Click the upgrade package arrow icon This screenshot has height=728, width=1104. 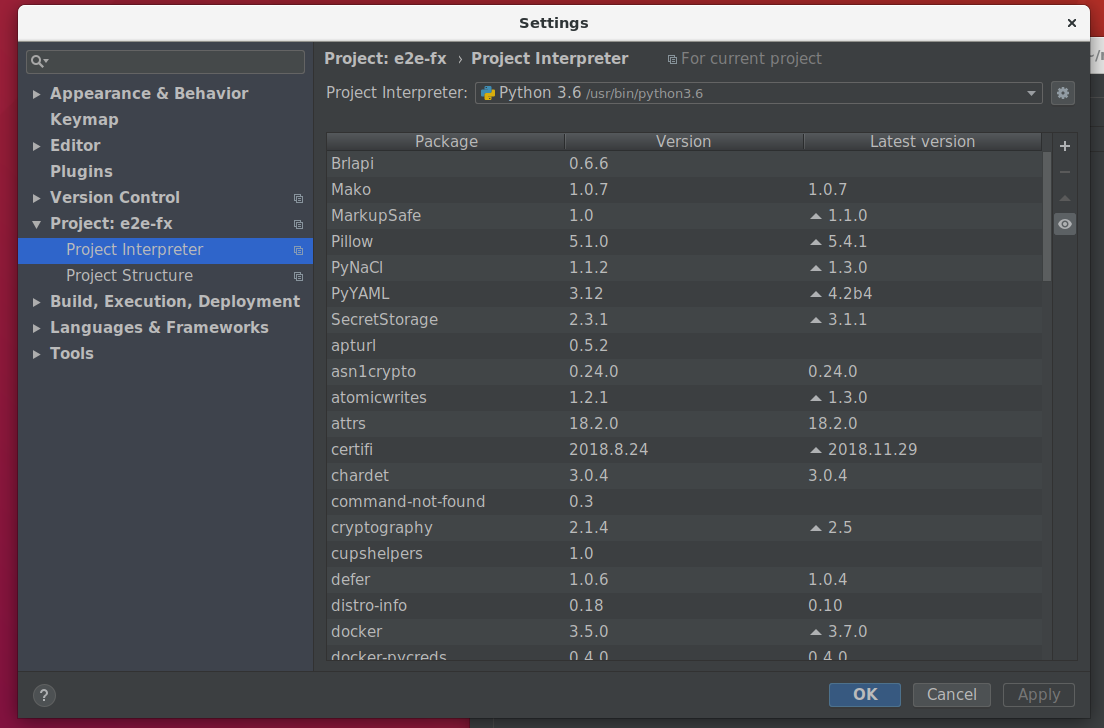point(1065,198)
